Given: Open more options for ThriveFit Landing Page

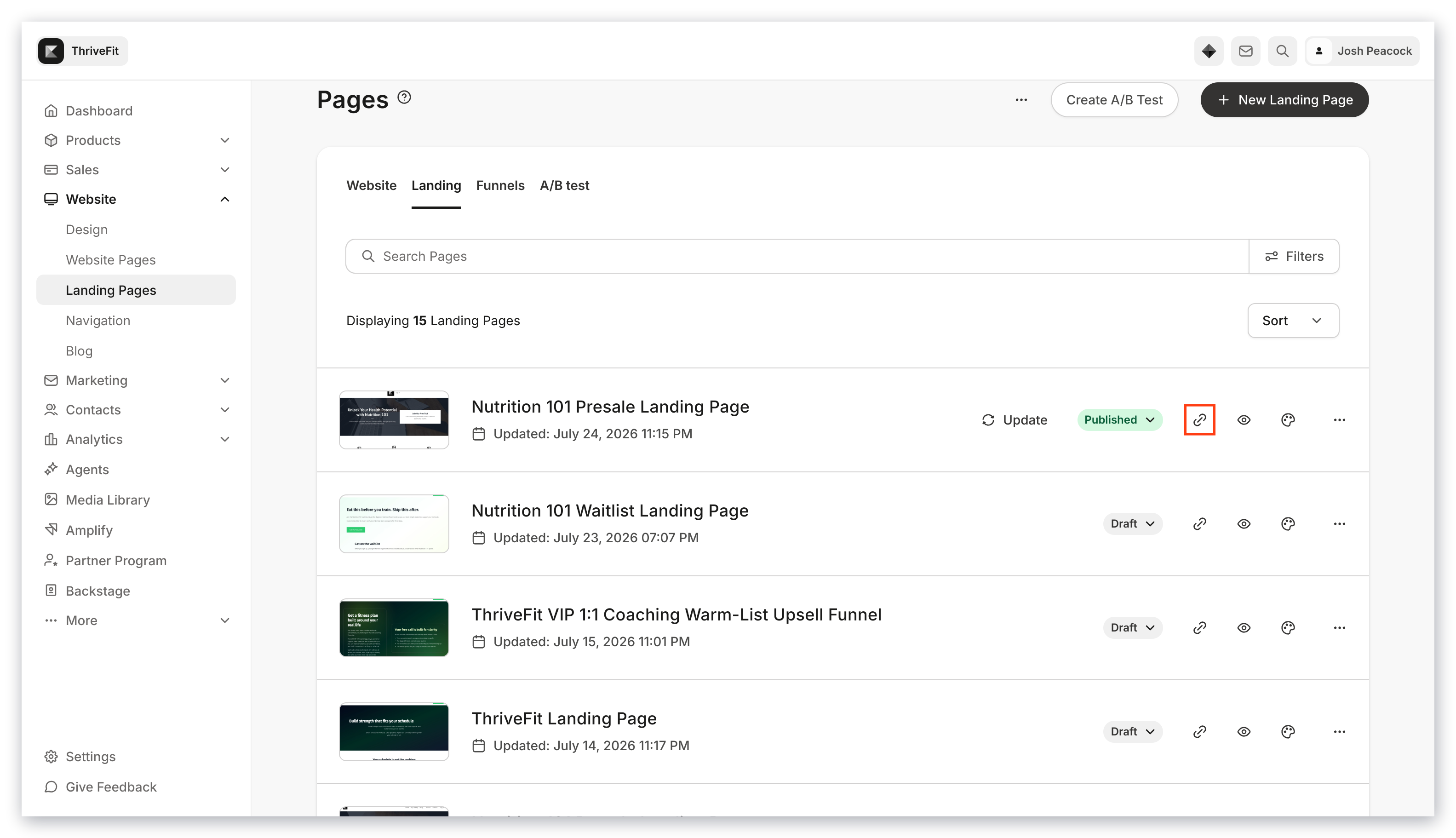Looking at the screenshot, I should point(1339,731).
